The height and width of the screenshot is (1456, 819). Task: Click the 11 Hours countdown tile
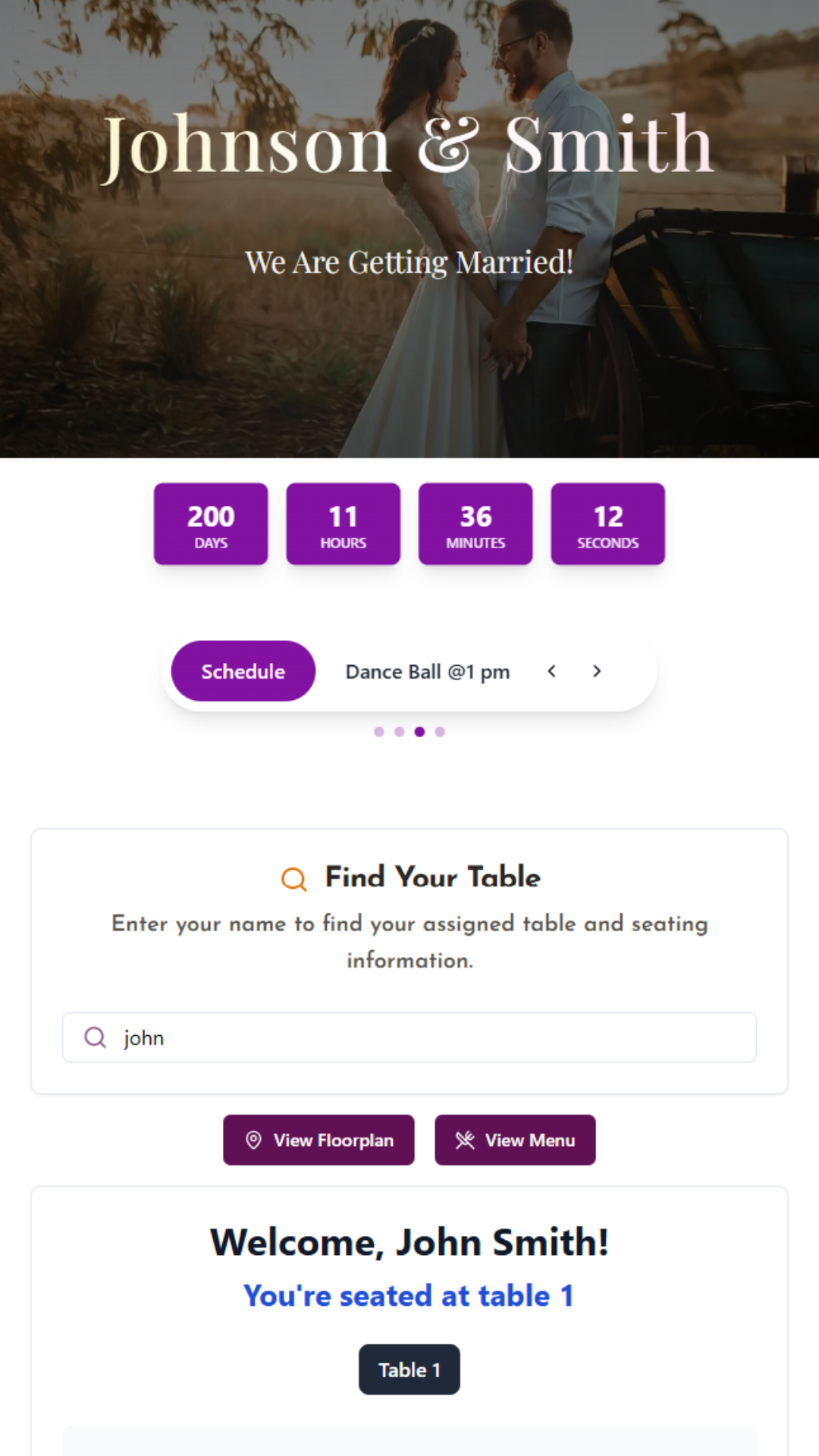(x=343, y=523)
